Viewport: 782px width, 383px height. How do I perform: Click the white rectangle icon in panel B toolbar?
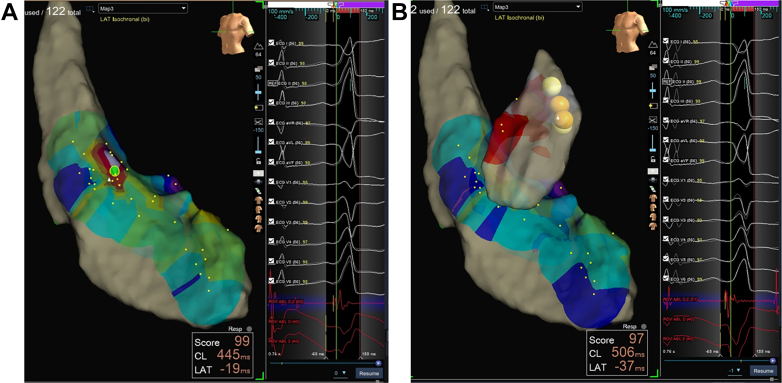653,171
